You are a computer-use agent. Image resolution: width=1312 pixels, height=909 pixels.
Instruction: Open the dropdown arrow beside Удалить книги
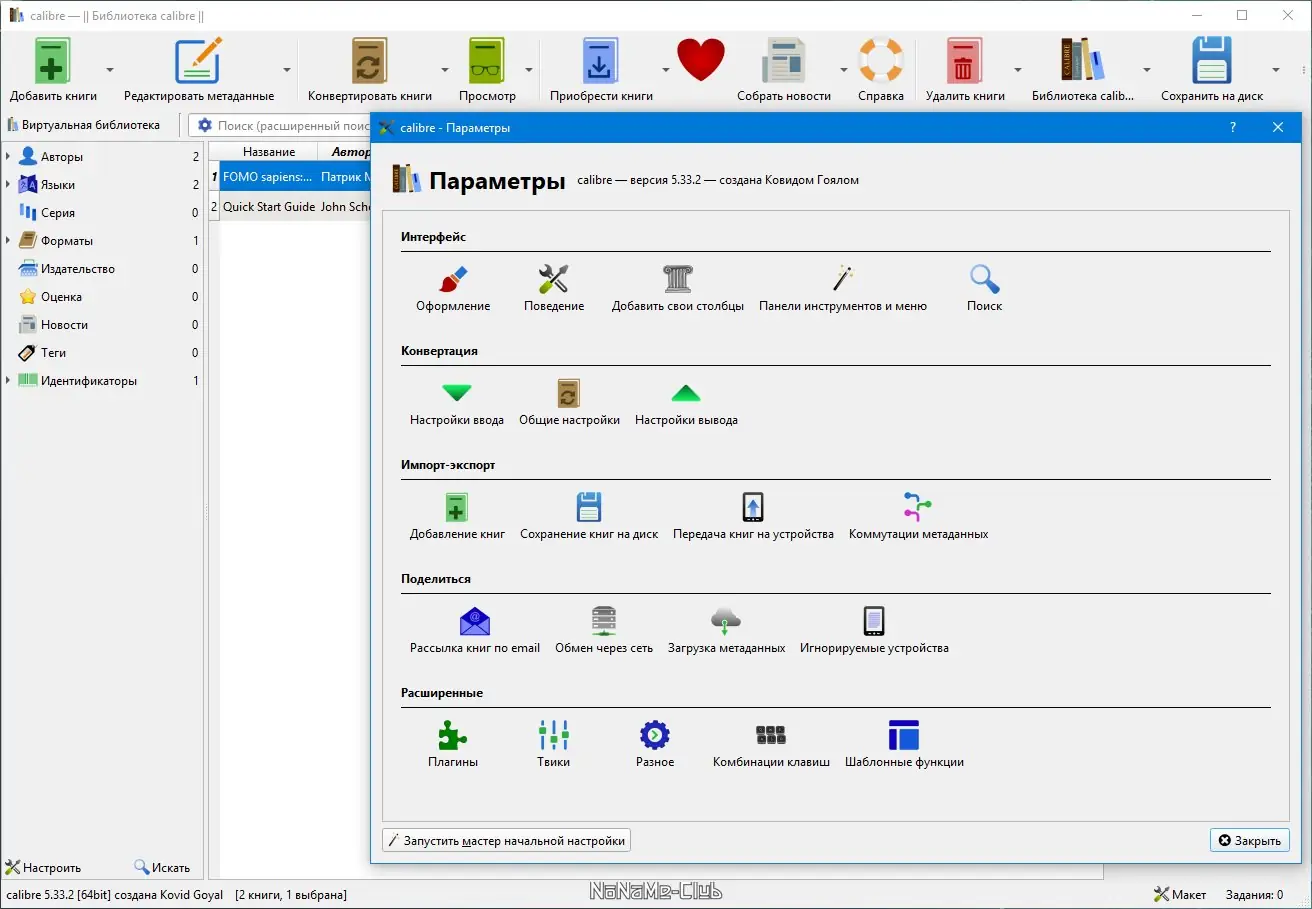pos(1018,70)
